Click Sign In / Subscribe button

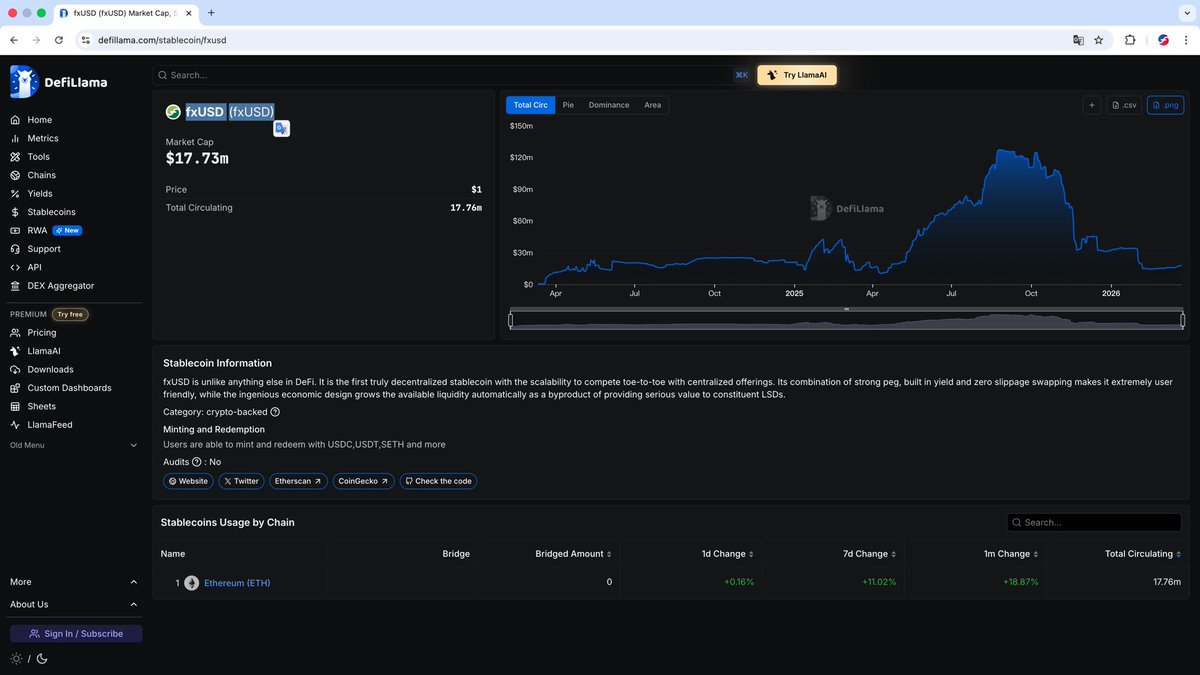(x=76, y=634)
